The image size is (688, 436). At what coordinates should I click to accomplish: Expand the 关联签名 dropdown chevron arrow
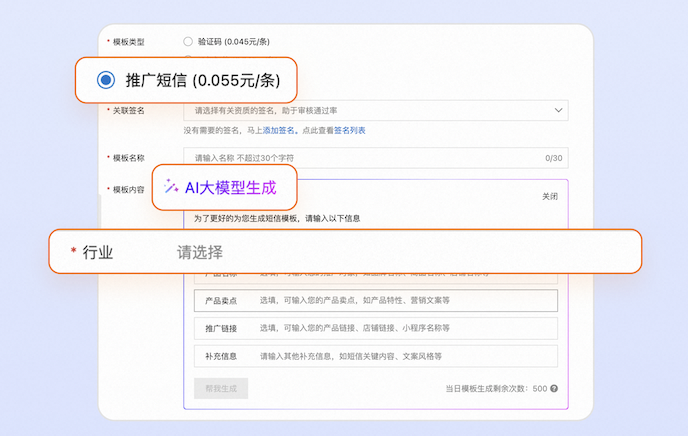click(x=558, y=110)
